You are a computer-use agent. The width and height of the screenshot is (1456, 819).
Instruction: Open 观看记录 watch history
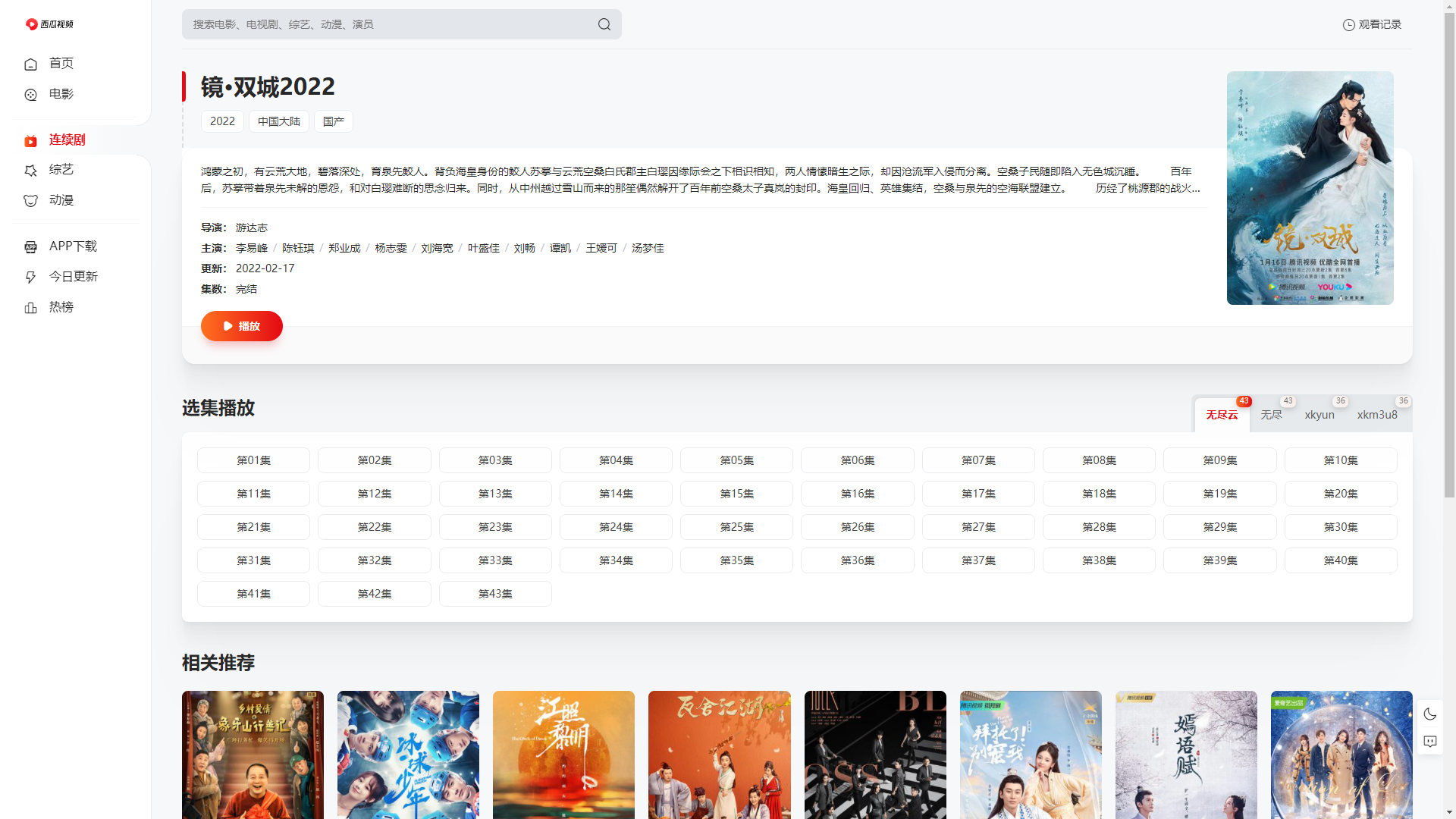coord(1372,24)
